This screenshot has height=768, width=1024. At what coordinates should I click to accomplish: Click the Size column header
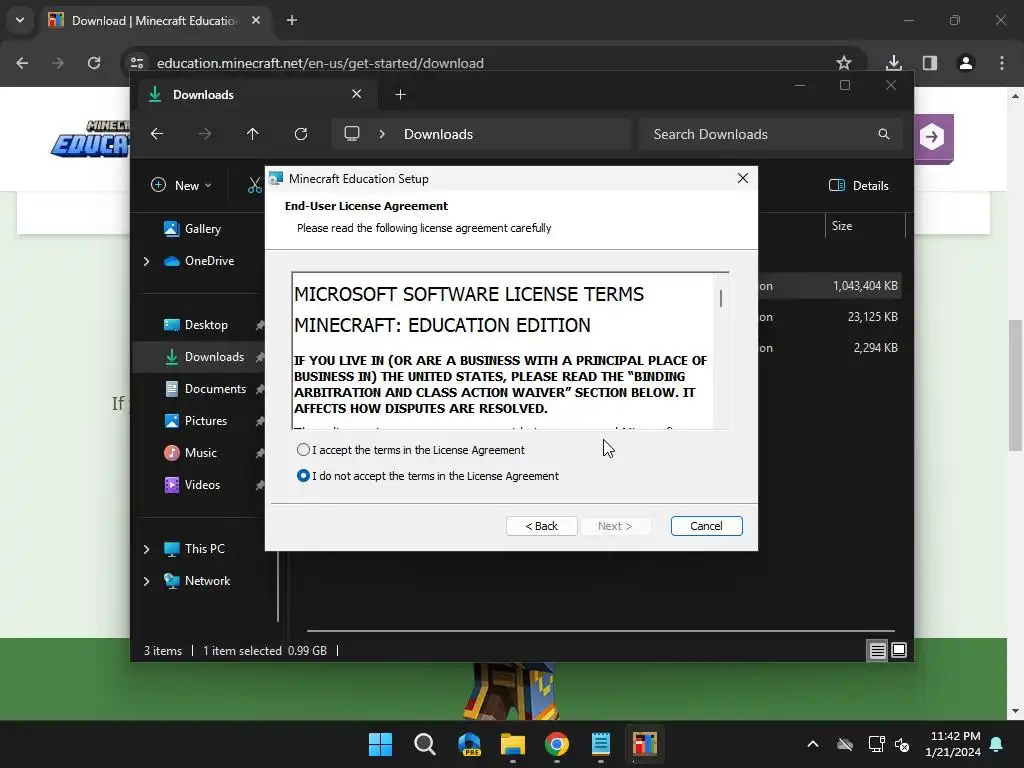864,226
